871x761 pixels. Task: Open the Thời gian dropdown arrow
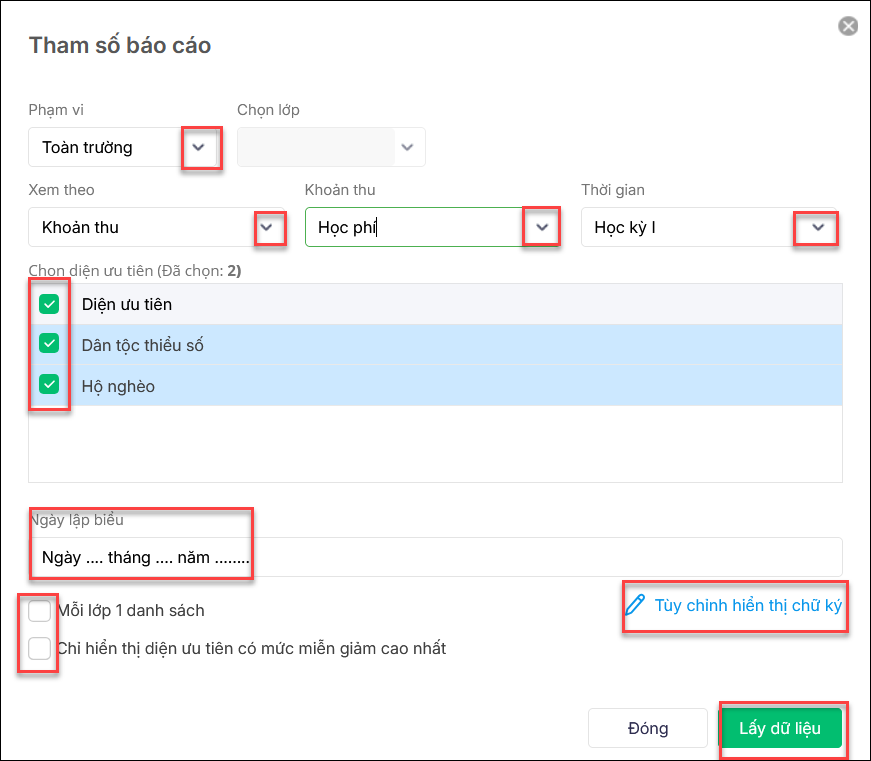click(818, 227)
